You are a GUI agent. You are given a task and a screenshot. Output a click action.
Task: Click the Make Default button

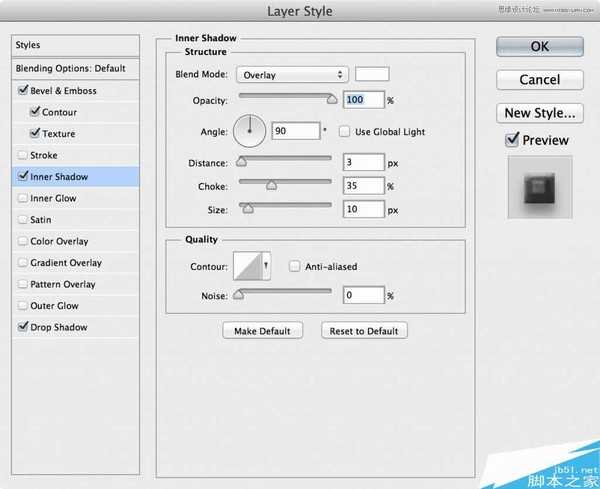(262, 331)
